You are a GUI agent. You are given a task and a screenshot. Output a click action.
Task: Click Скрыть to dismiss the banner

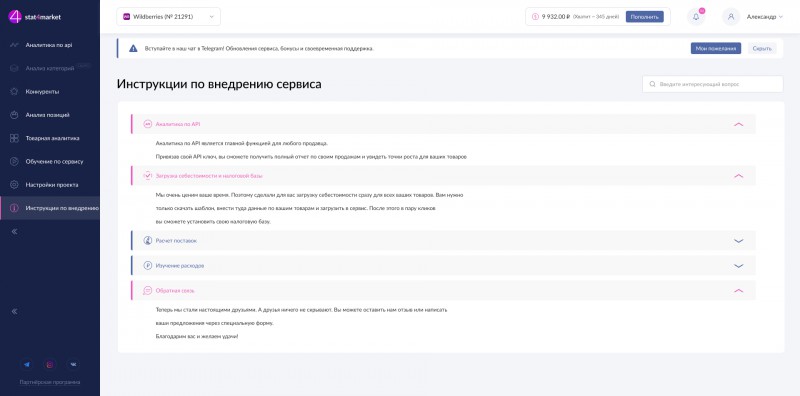click(x=762, y=48)
